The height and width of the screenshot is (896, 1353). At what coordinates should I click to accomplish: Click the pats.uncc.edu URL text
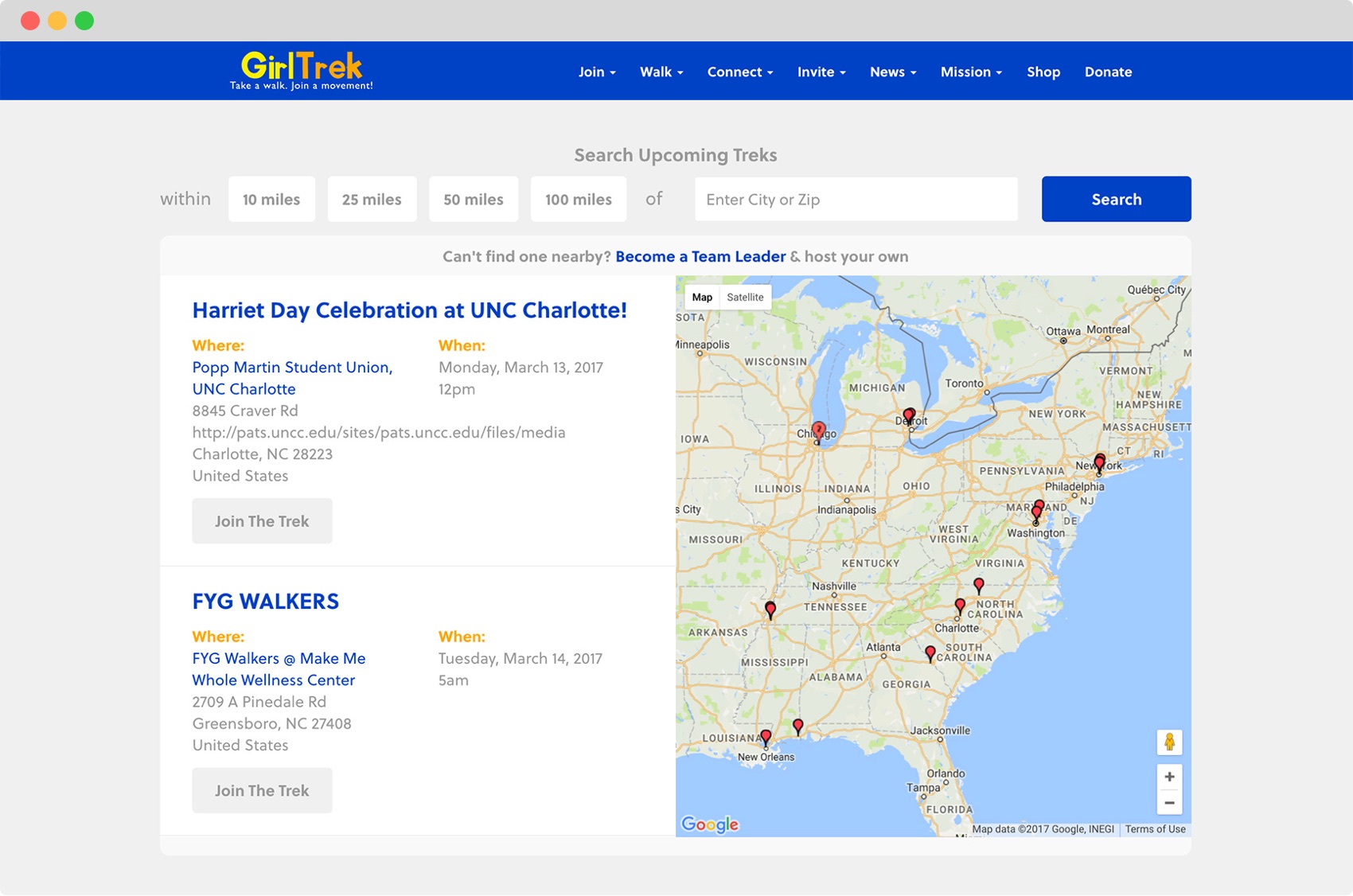pos(379,432)
